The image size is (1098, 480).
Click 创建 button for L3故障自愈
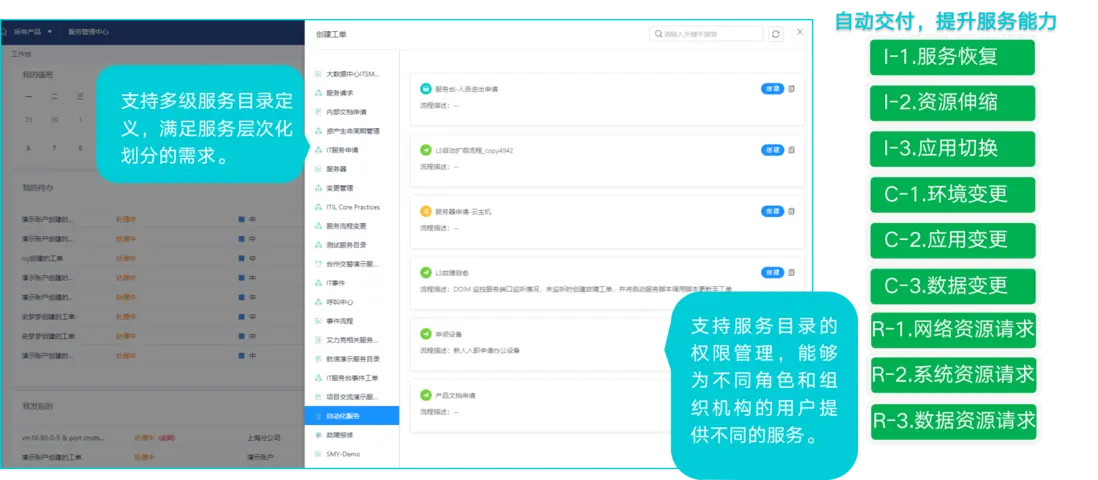click(x=772, y=272)
